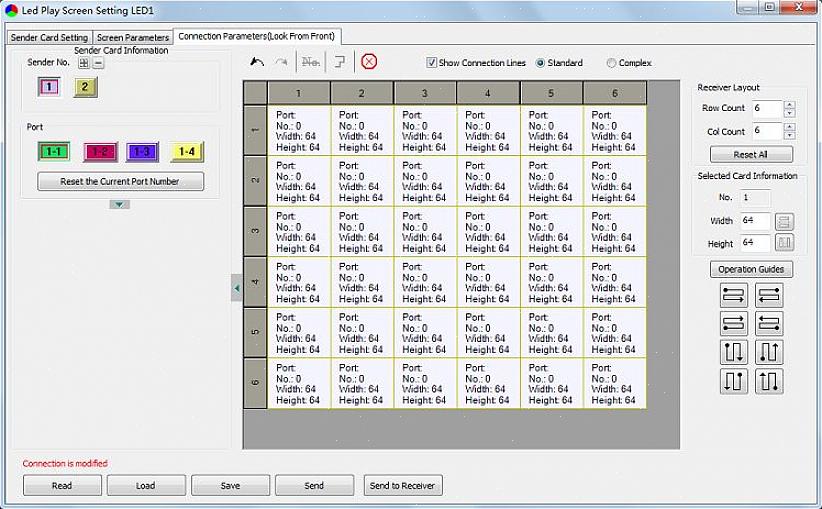
Task: Click the undo arrow icon
Action: 257,62
